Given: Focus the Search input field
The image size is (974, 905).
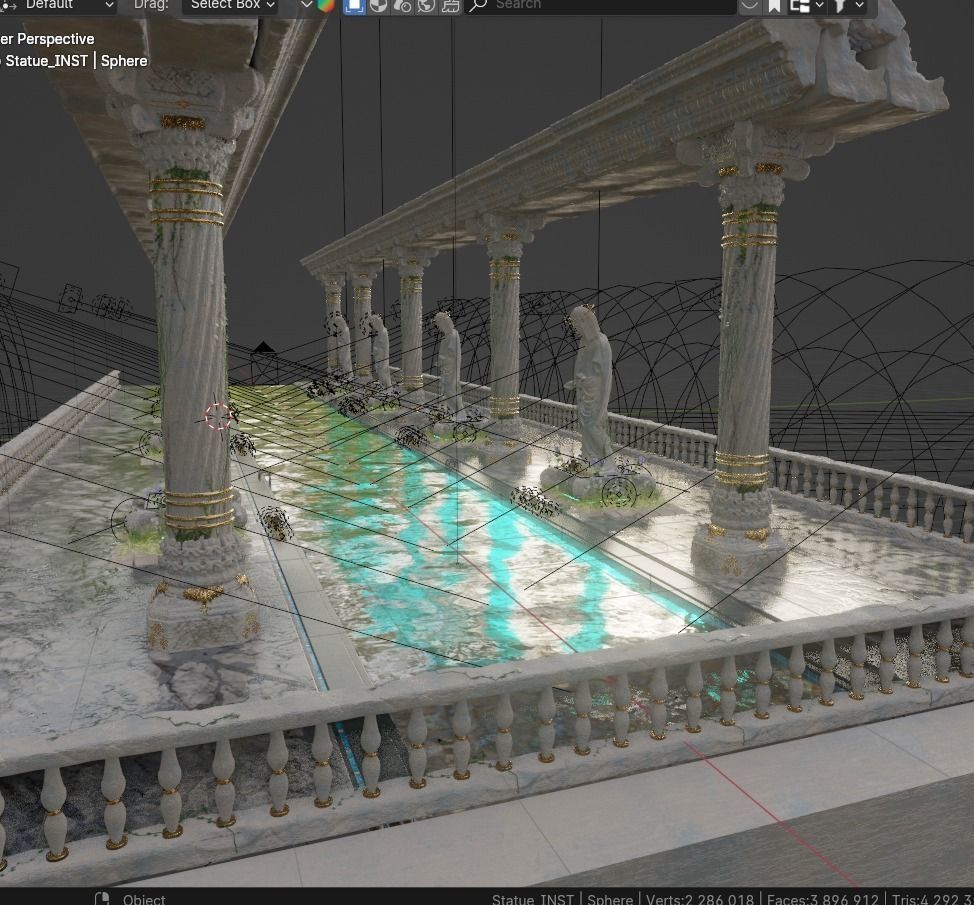Looking at the screenshot, I should (600, 6).
